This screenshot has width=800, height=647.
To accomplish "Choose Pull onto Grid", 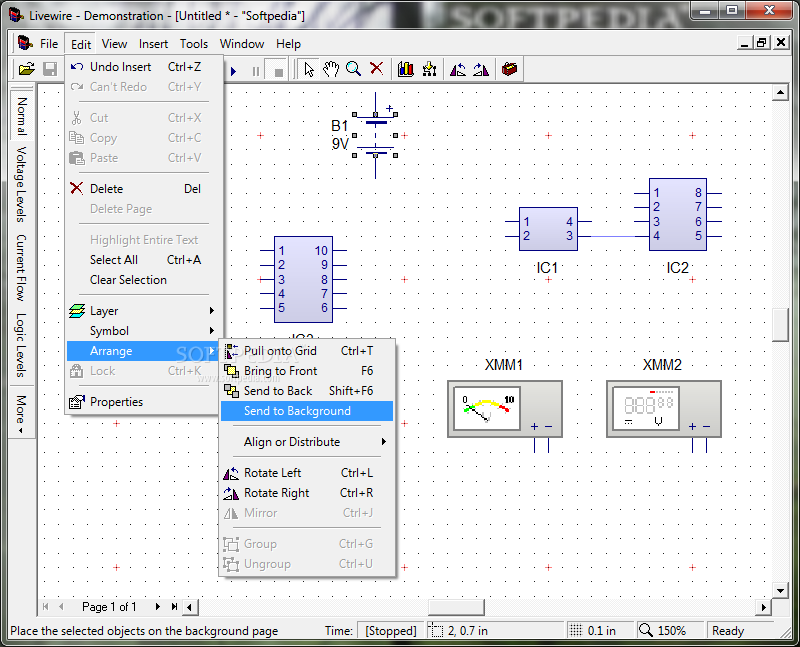I will [307, 351].
